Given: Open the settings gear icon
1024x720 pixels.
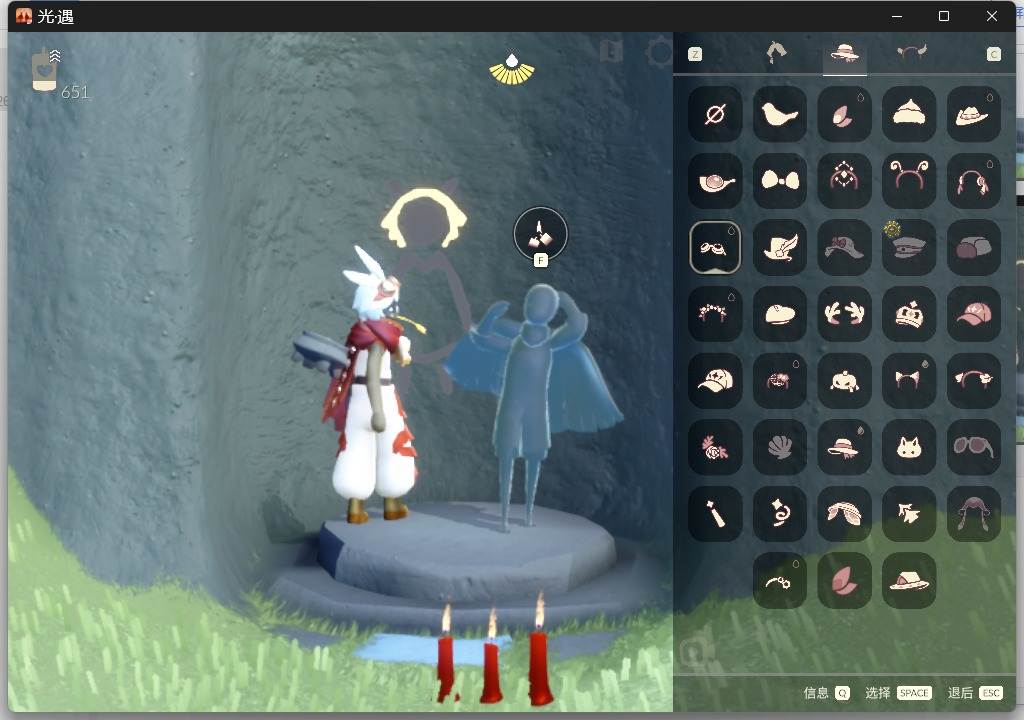Looking at the screenshot, I should [658, 52].
